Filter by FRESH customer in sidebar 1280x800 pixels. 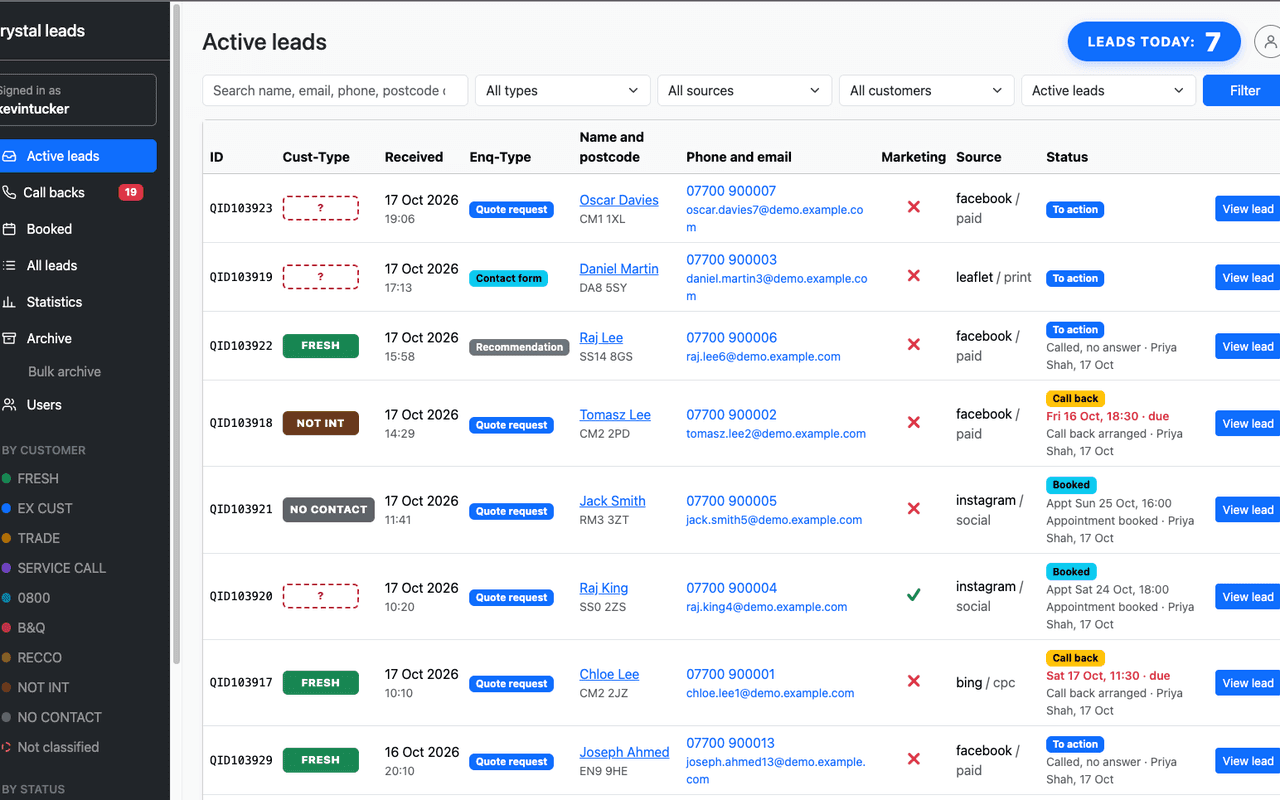[38, 478]
